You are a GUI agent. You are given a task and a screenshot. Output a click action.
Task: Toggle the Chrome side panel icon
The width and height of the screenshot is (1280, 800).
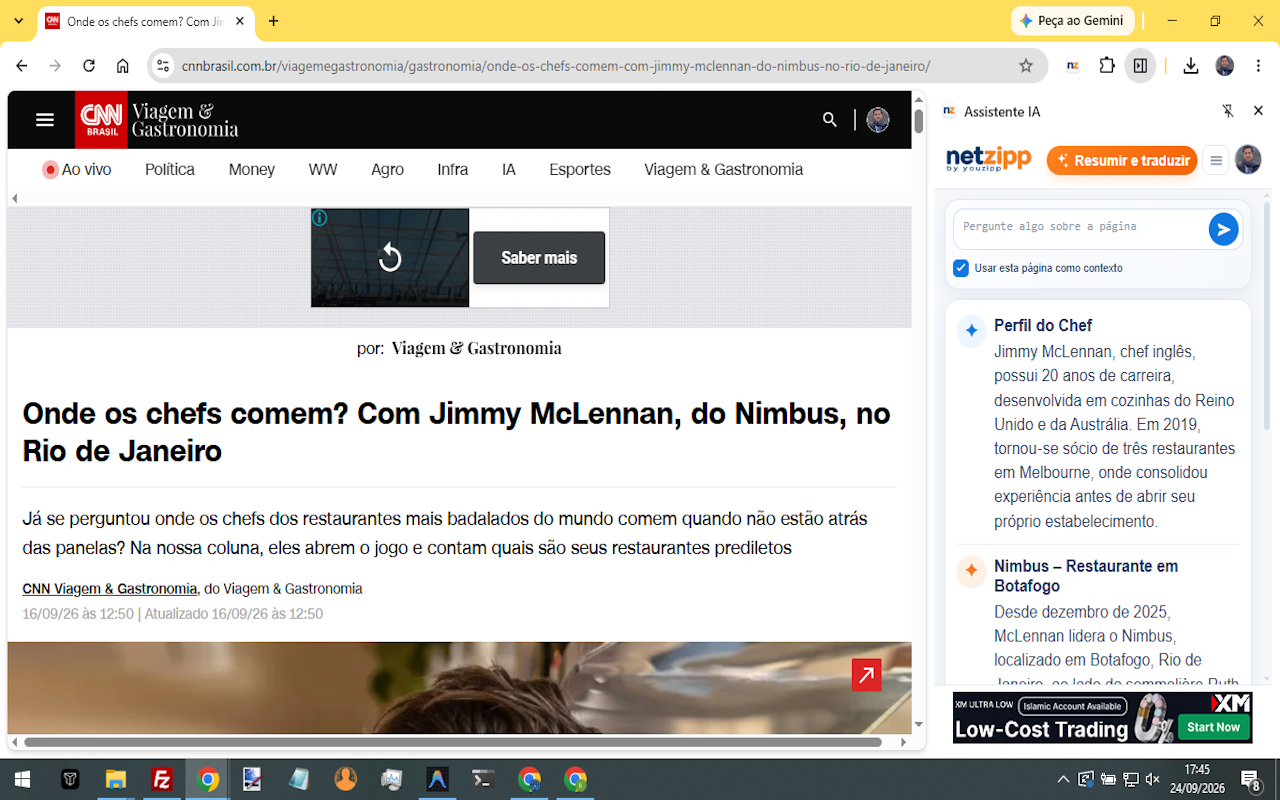[x=1140, y=66]
